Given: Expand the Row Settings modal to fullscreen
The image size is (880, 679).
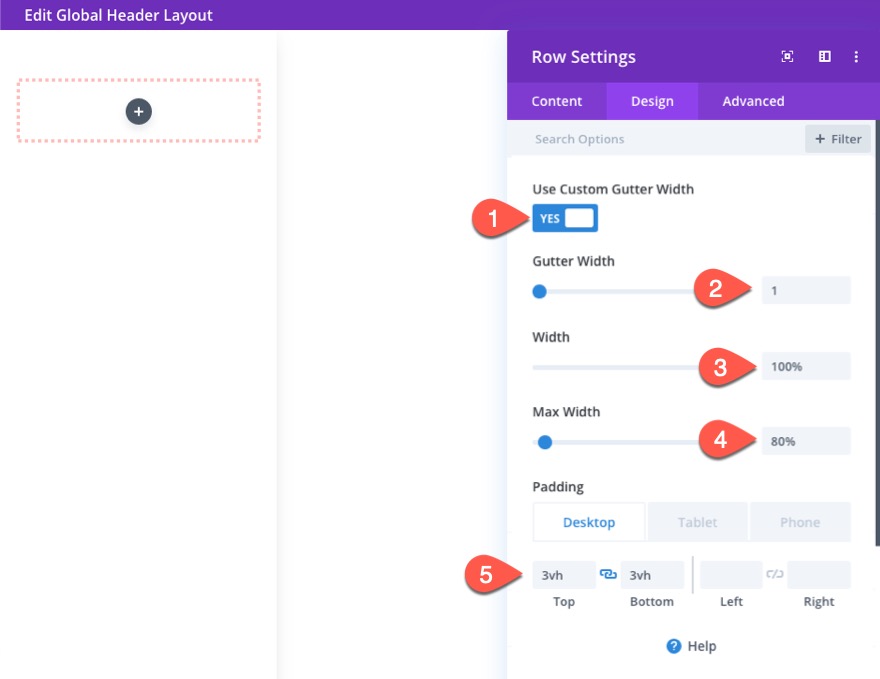Looking at the screenshot, I should (787, 56).
